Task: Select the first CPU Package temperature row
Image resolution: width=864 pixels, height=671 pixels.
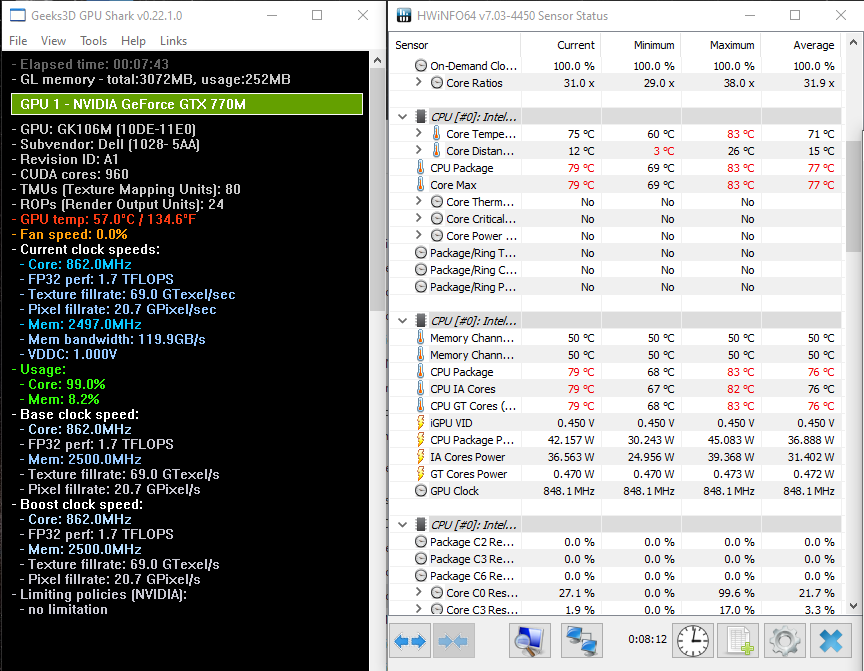Action: click(615, 167)
